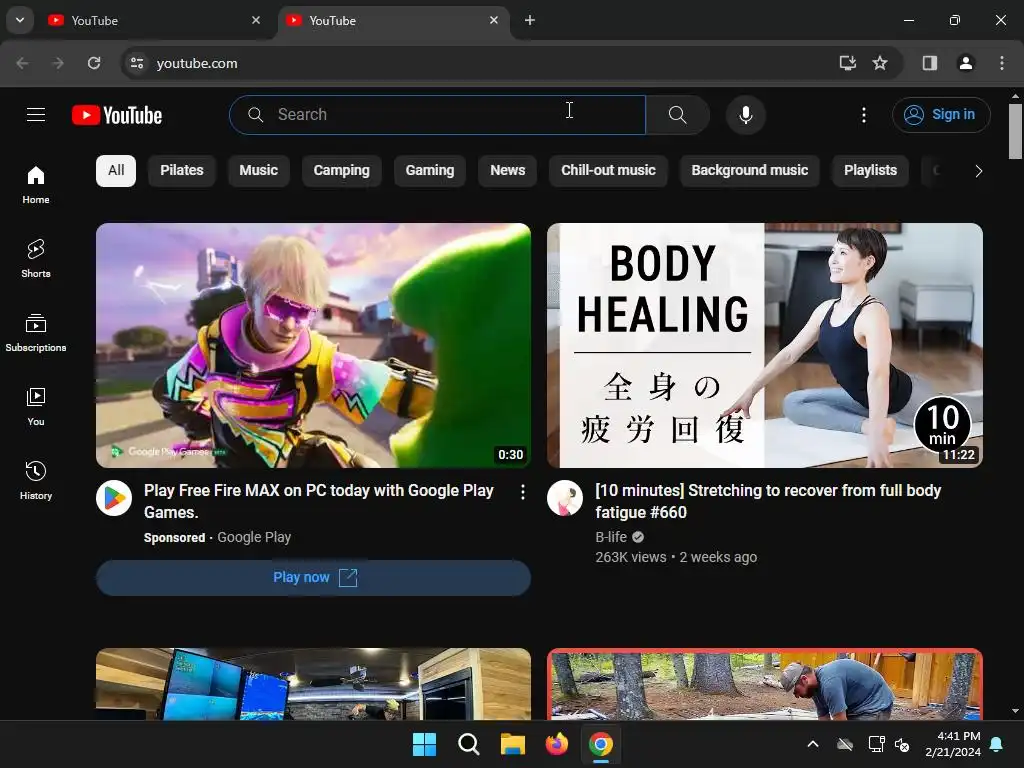Open taskbar Search
This screenshot has width=1024, height=768.
point(468,744)
